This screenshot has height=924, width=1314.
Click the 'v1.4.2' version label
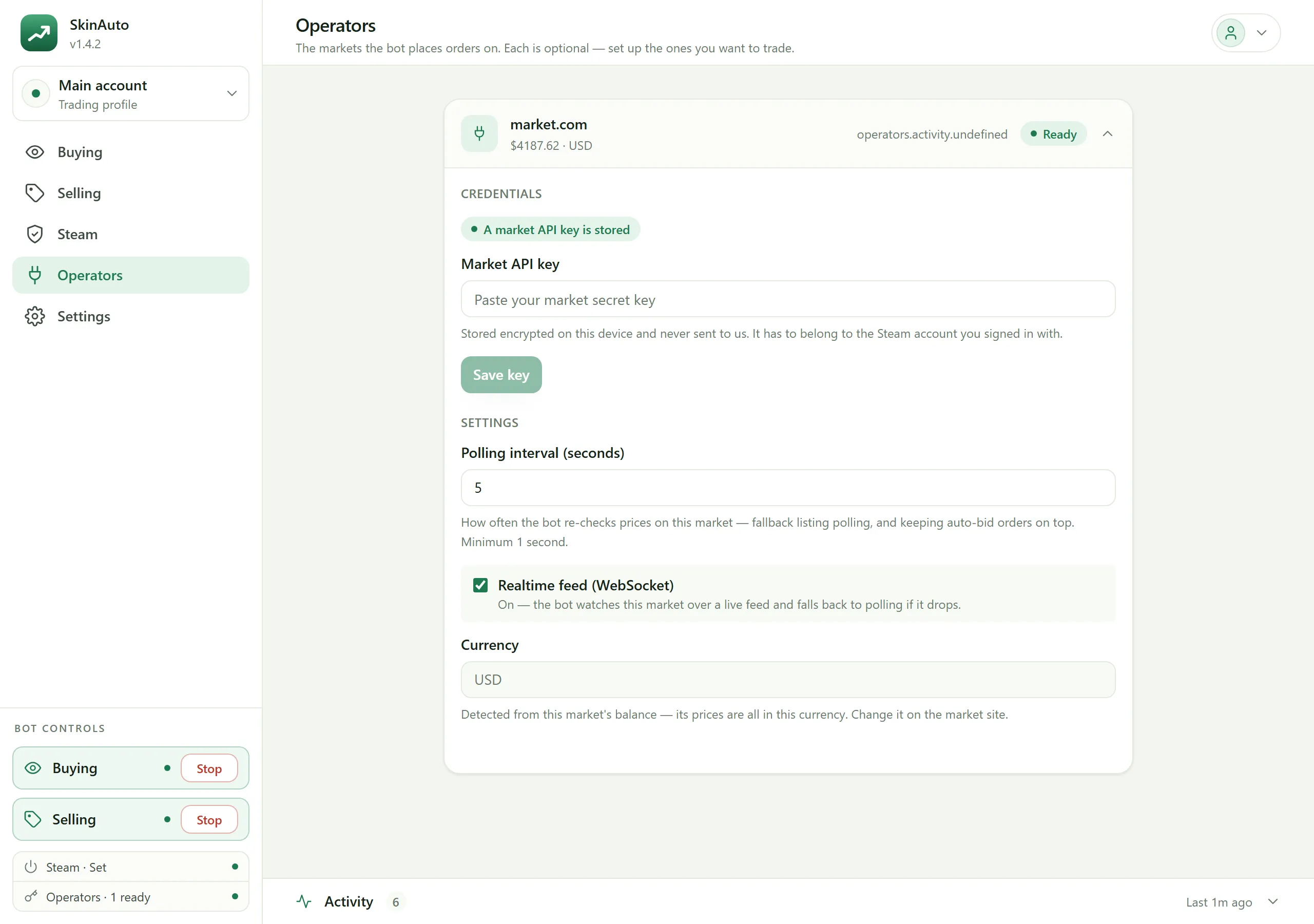coord(85,44)
